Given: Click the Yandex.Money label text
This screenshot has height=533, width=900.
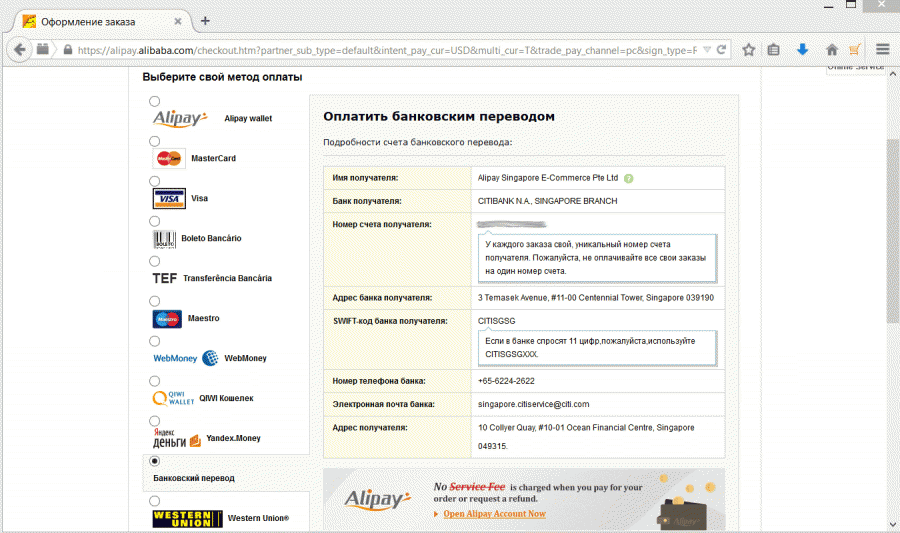Looking at the screenshot, I should point(233,438).
